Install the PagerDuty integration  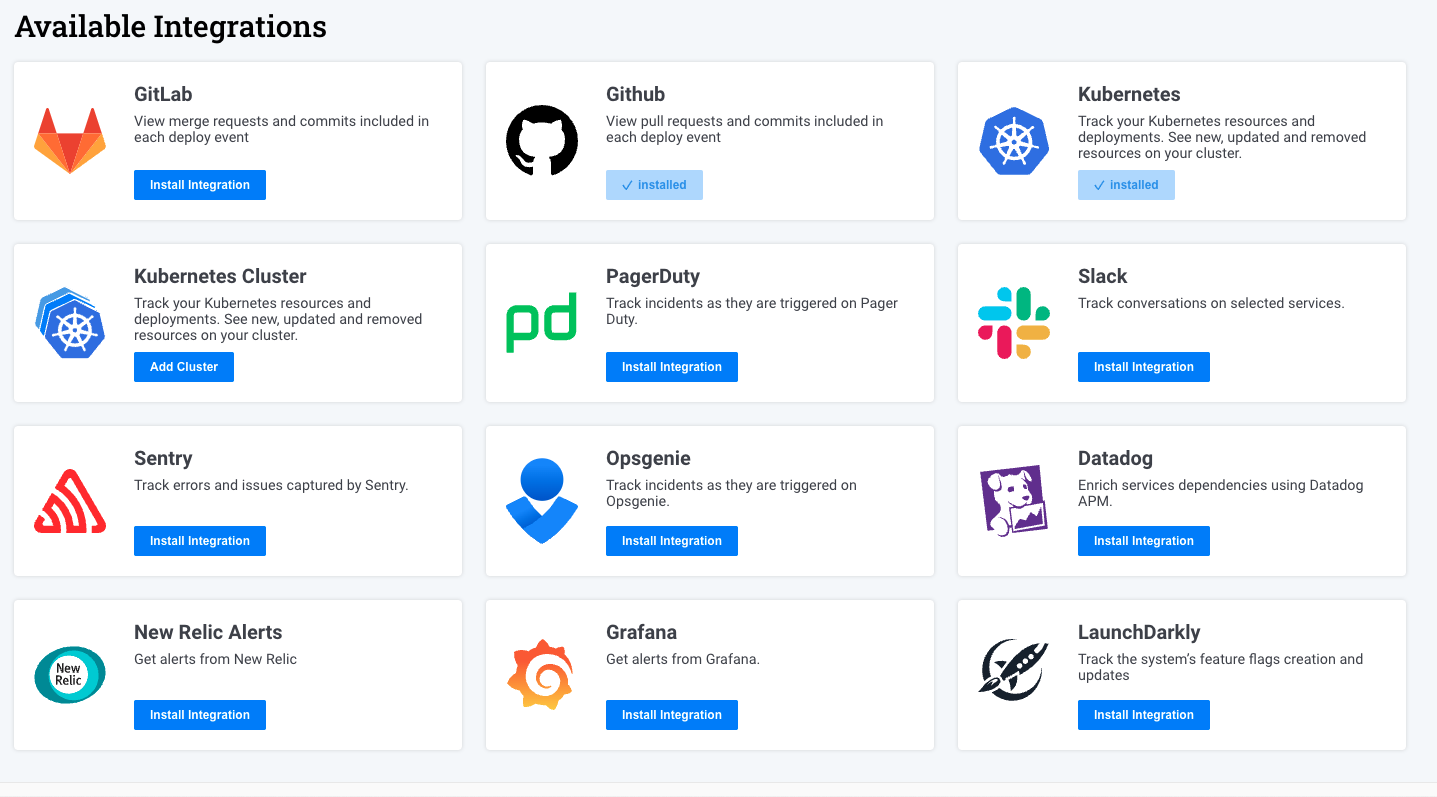coord(672,367)
